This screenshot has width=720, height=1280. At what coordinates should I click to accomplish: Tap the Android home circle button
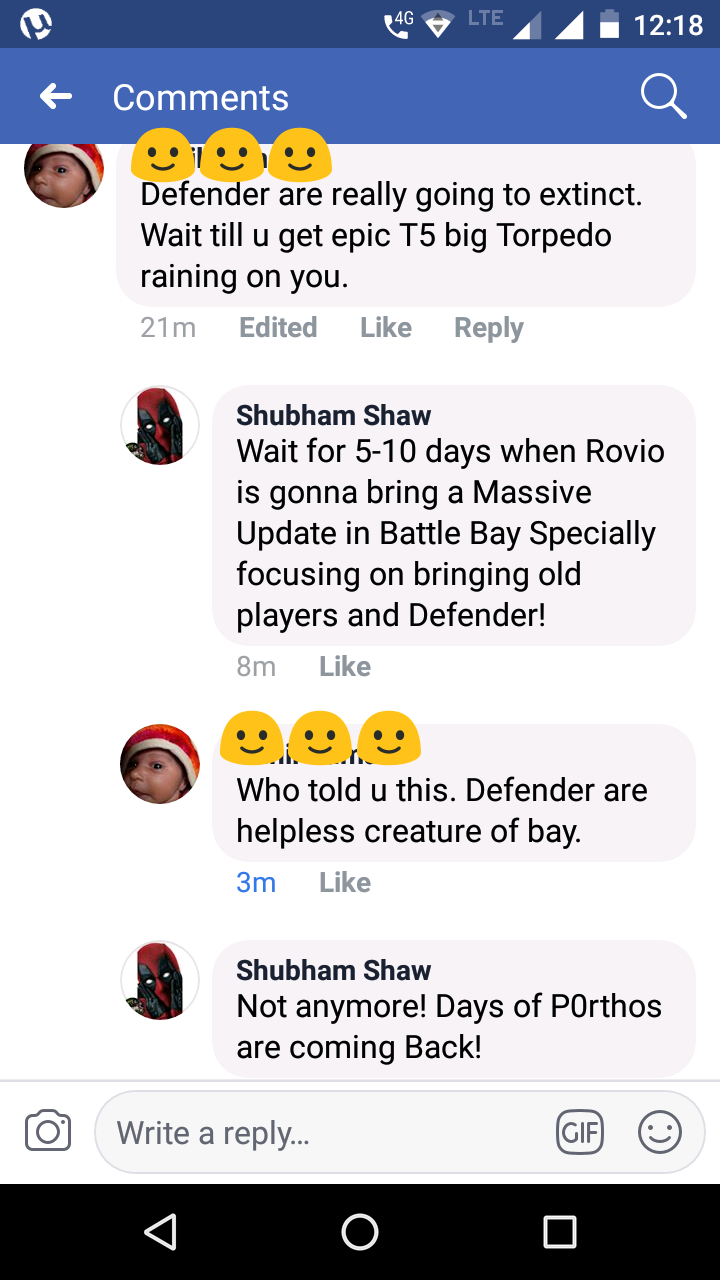(x=360, y=1231)
